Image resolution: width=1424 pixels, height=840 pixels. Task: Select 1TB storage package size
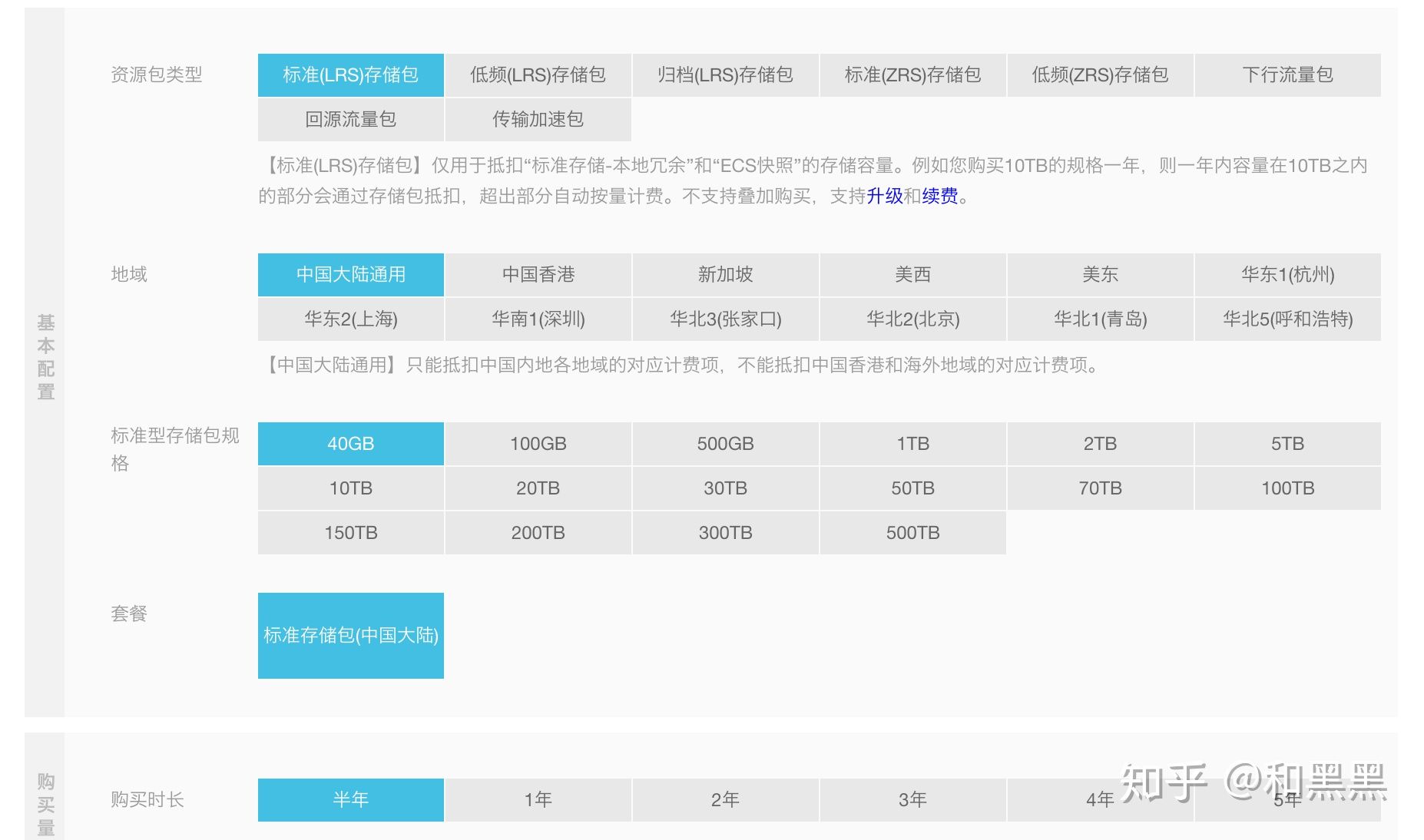pos(912,444)
